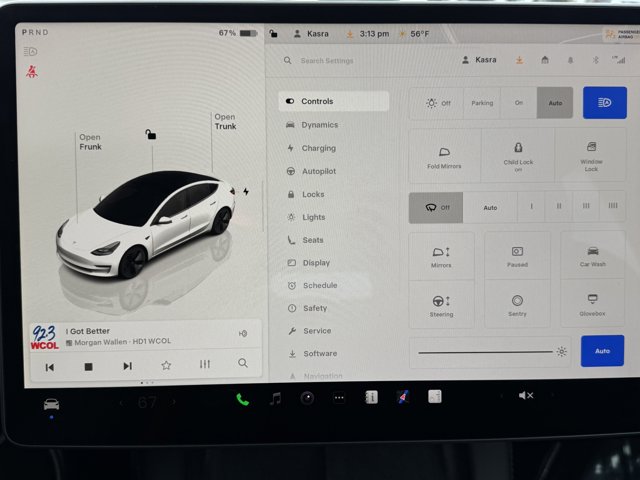Open the Glovebox
The width and height of the screenshot is (640, 480).
click(x=592, y=304)
